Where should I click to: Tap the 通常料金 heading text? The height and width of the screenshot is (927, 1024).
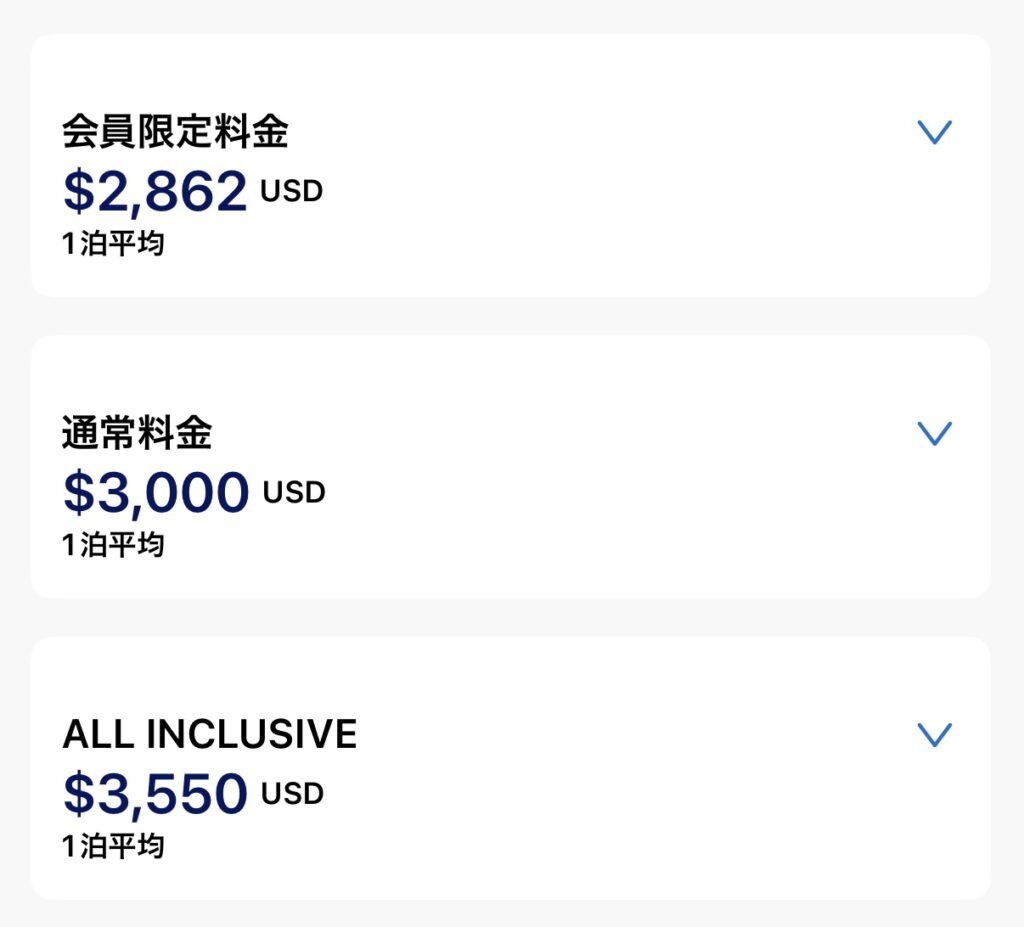tap(137, 433)
